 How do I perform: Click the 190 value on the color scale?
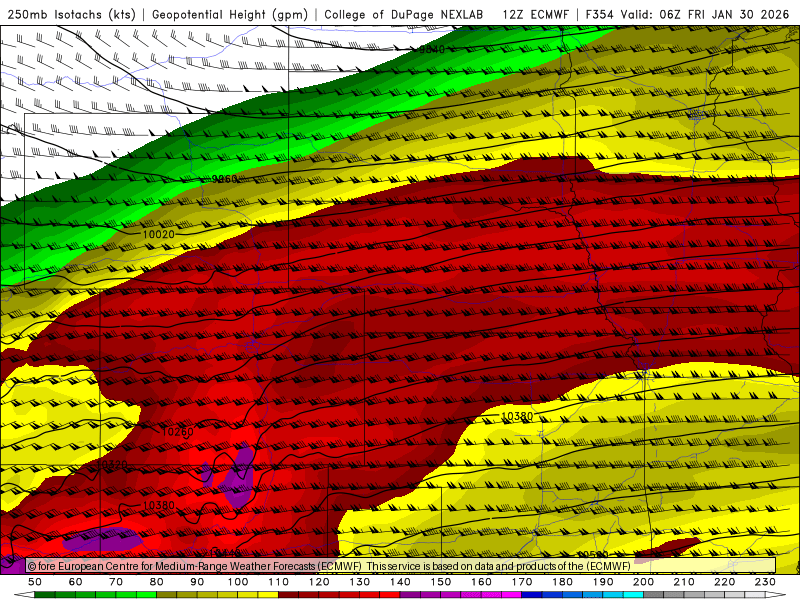click(x=603, y=582)
